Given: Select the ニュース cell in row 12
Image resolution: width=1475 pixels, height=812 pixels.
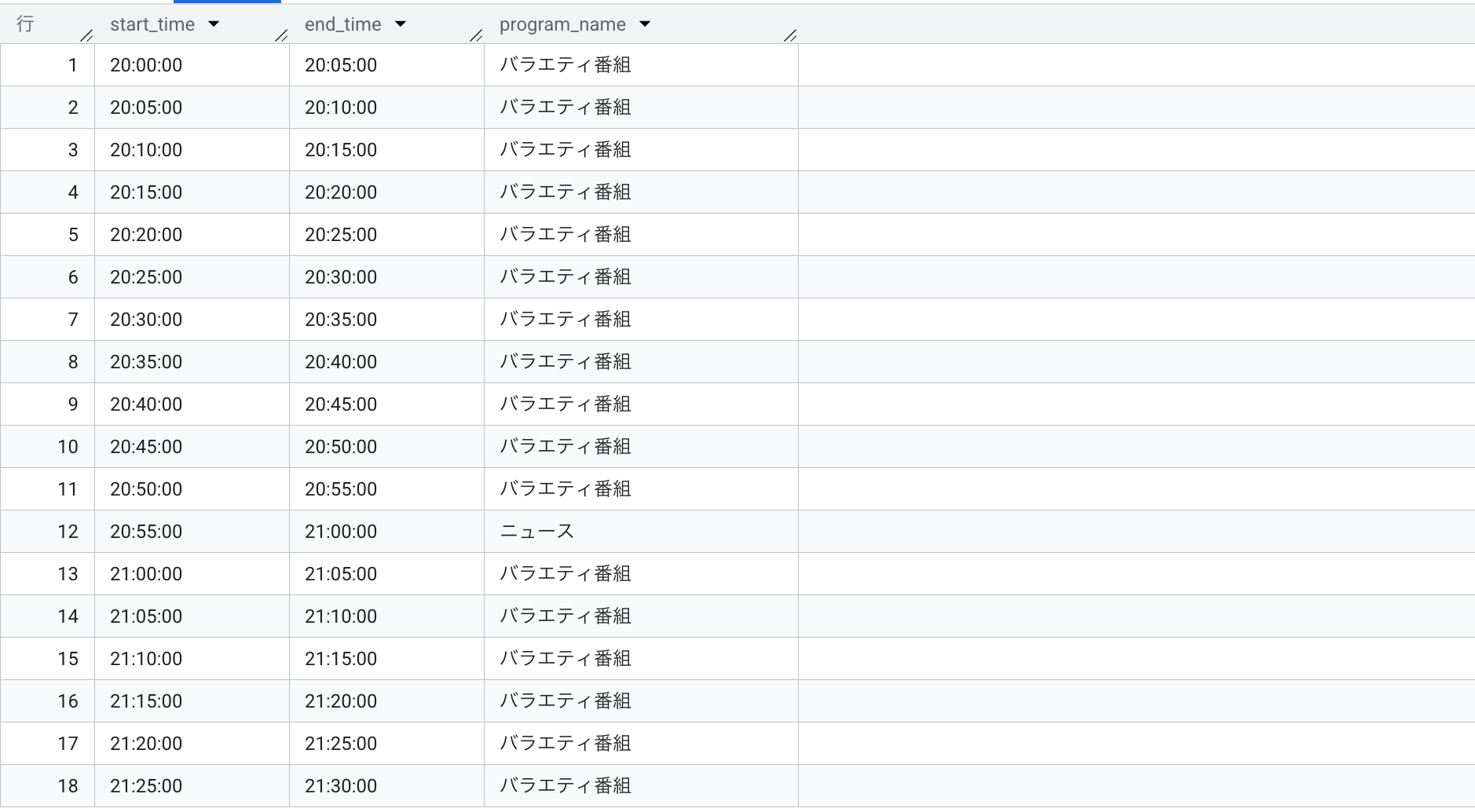Looking at the screenshot, I should pos(537,532).
